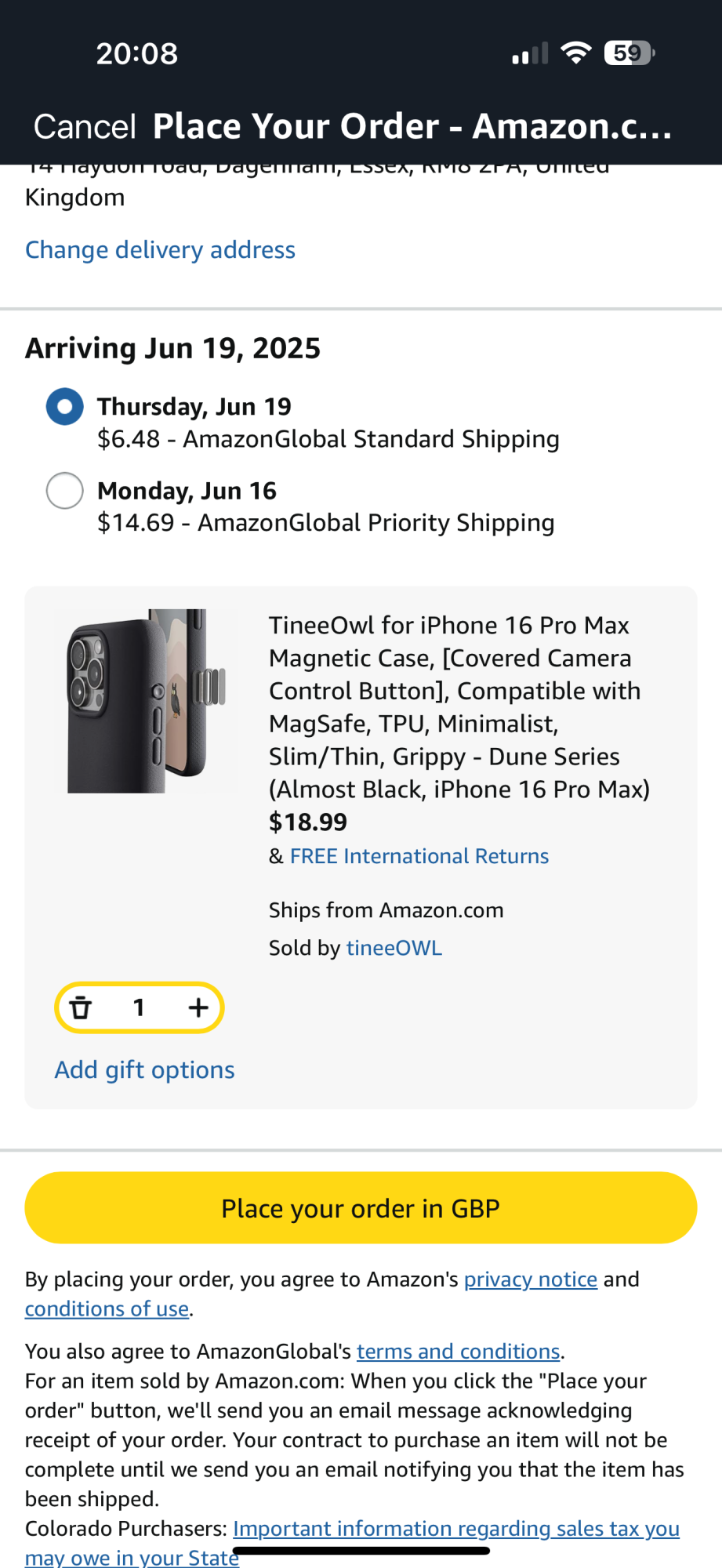Tap the battery indicator icon

pos(629,53)
